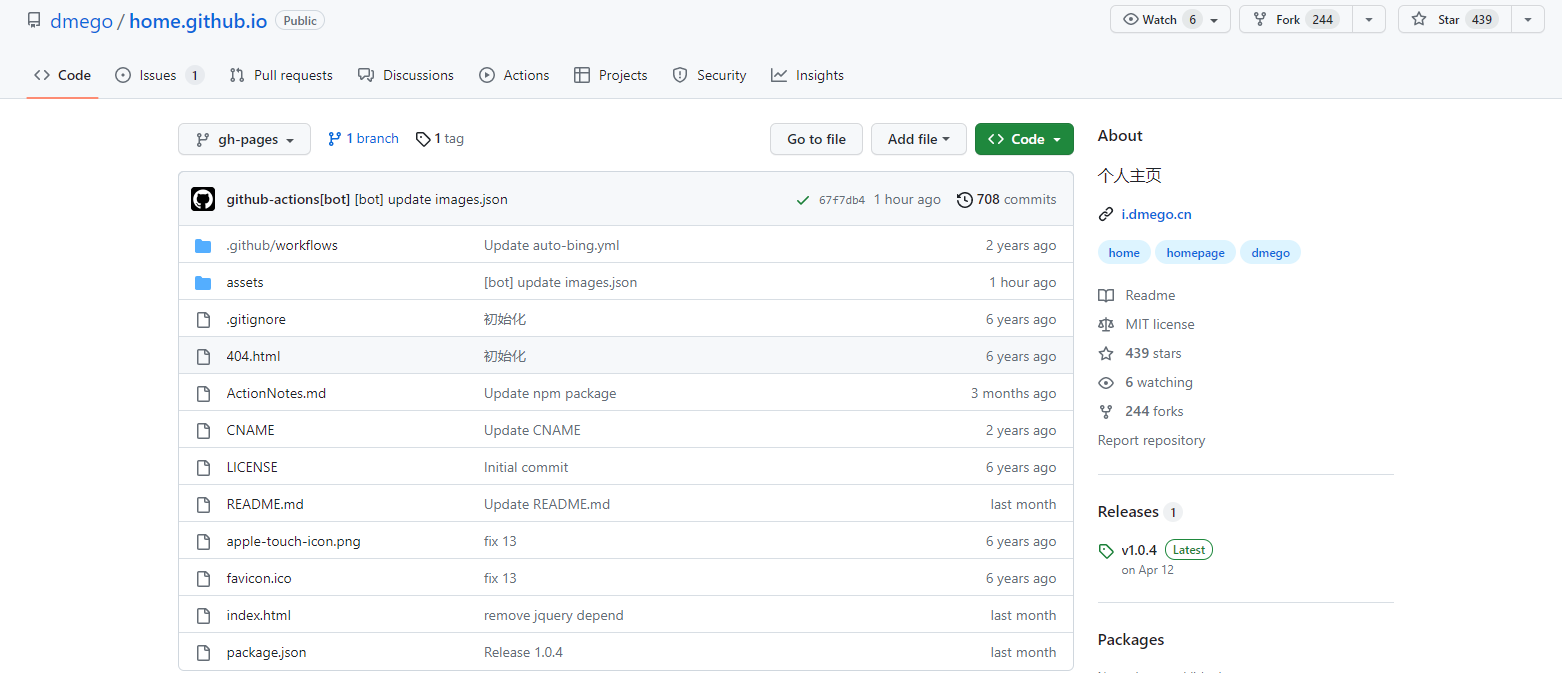
Task: Click the ActionNotes.md file icon
Action: tap(203, 394)
